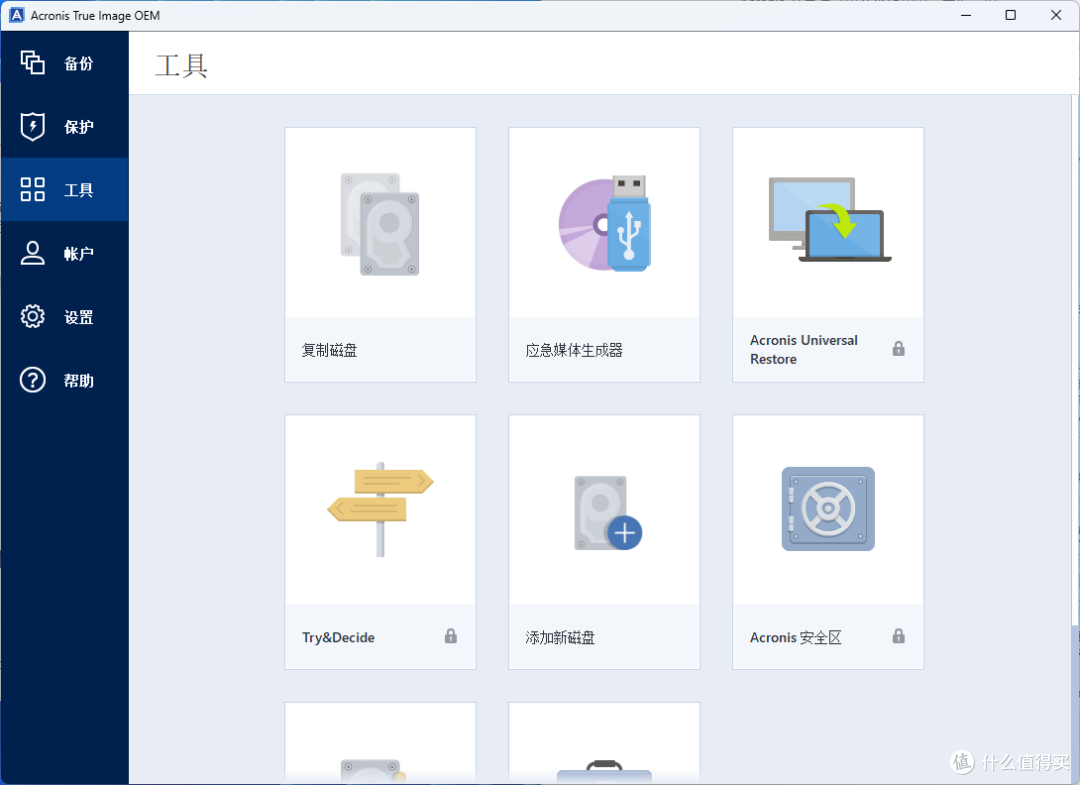Click the Acronis 安全区 safe vault icon

(x=828, y=509)
